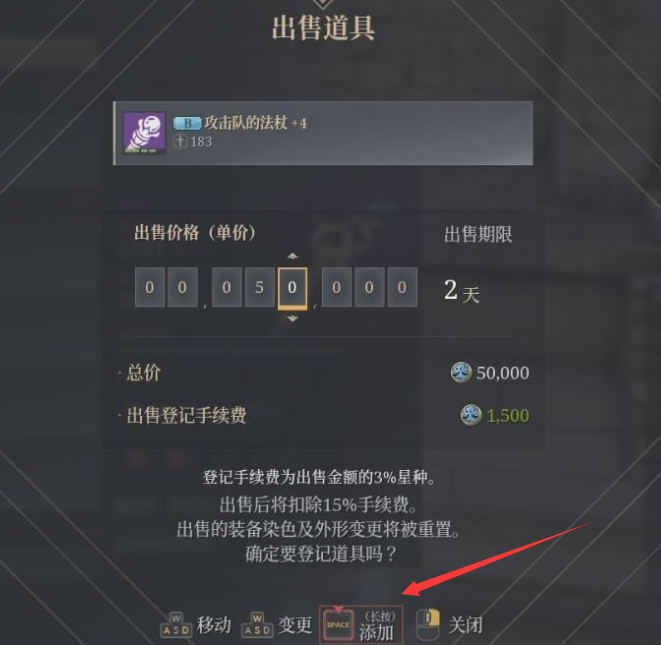The width and height of the screenshot is (661, 645).
Task: Click the 关闭 close label
Action: pyautogui.click(x=465, y=625)
